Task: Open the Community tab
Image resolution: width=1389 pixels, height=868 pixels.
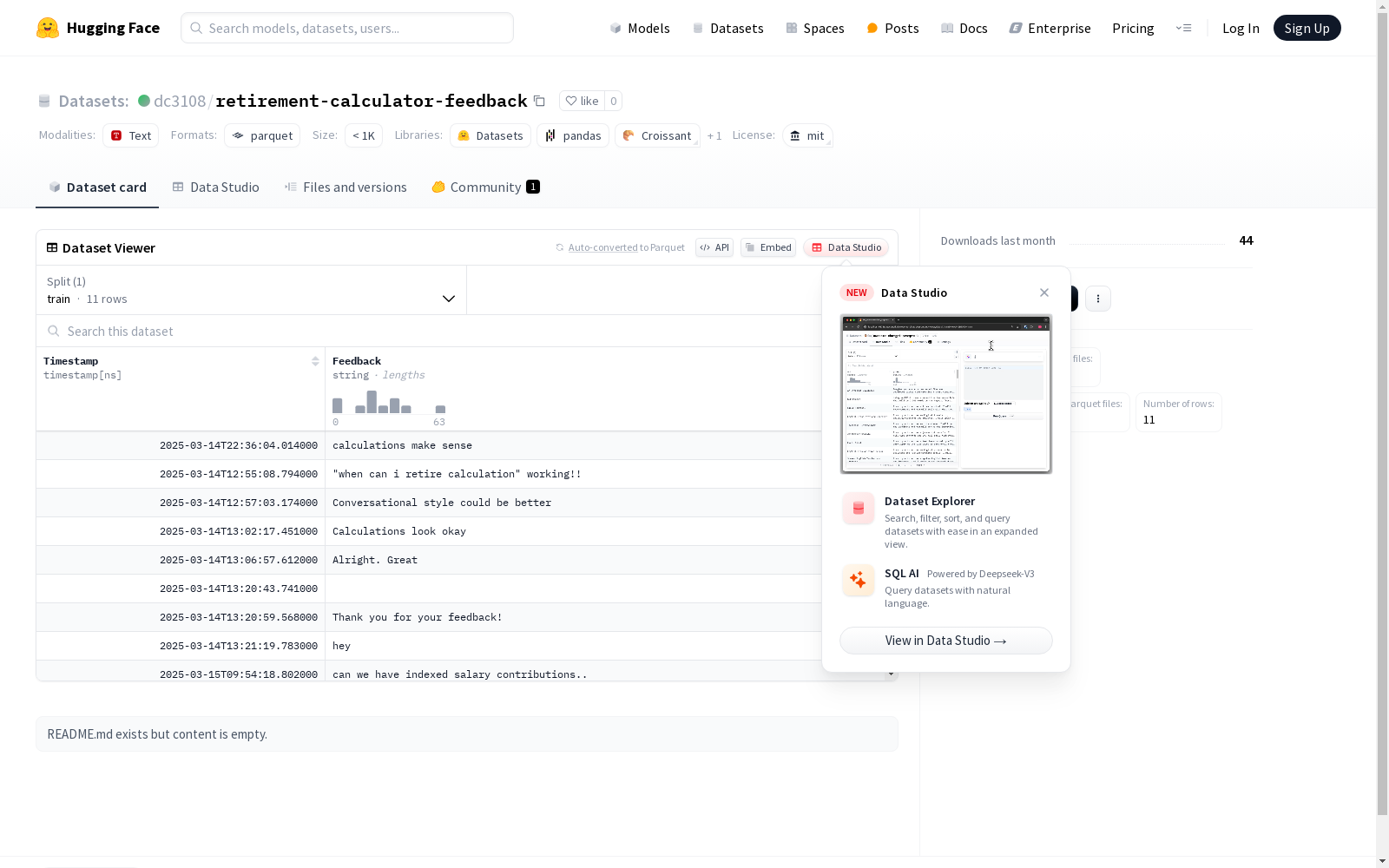Action: pyautogui.click(x=485, y=187)
